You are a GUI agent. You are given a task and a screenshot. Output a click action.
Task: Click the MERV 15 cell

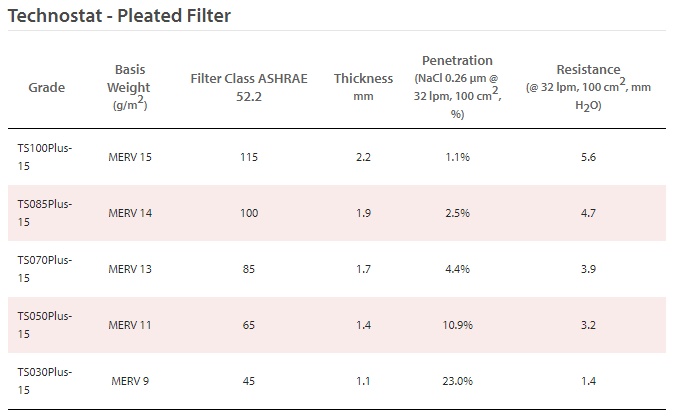[x=130, y=157]
